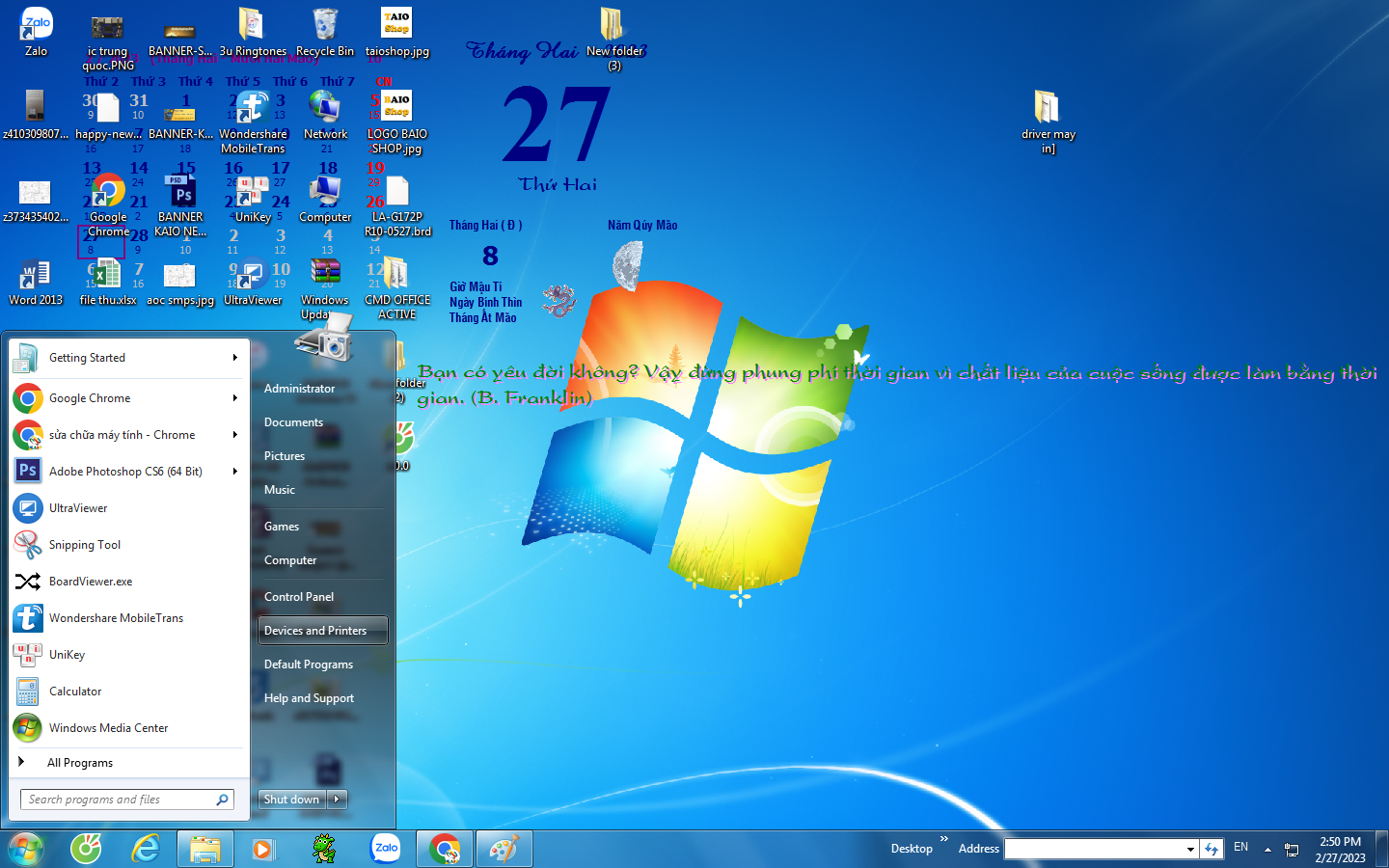Screen dimensions: 1389x868
Task: Open Internet Explorer from the taskbar
Action: coord(146,849)
